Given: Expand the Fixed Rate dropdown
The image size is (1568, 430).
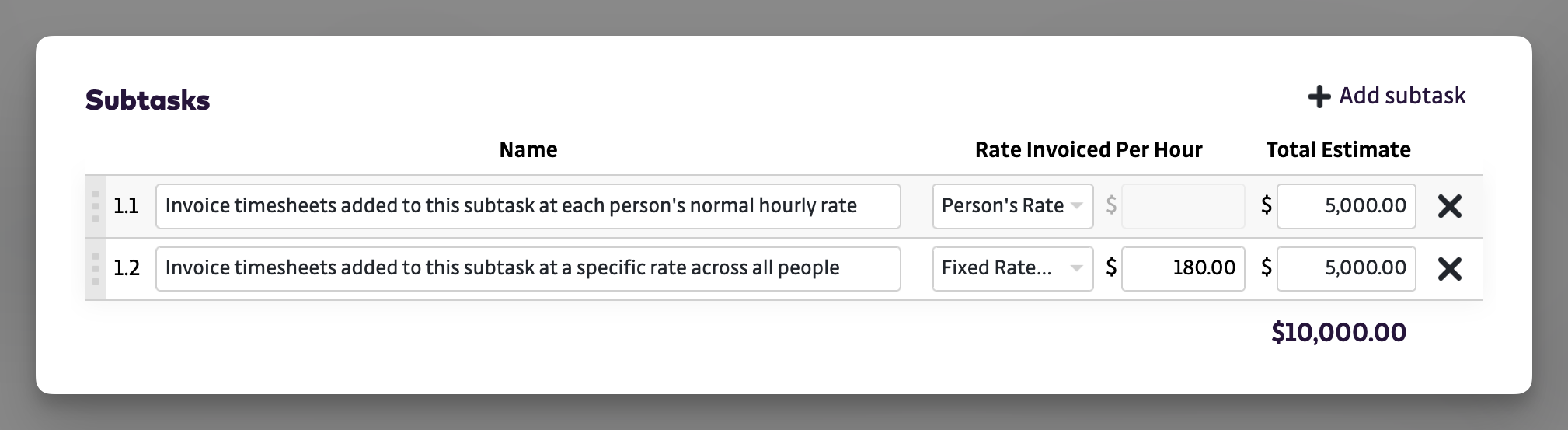Looking at the screenshot, I should pyautogui.click(x=1012, y=269).
